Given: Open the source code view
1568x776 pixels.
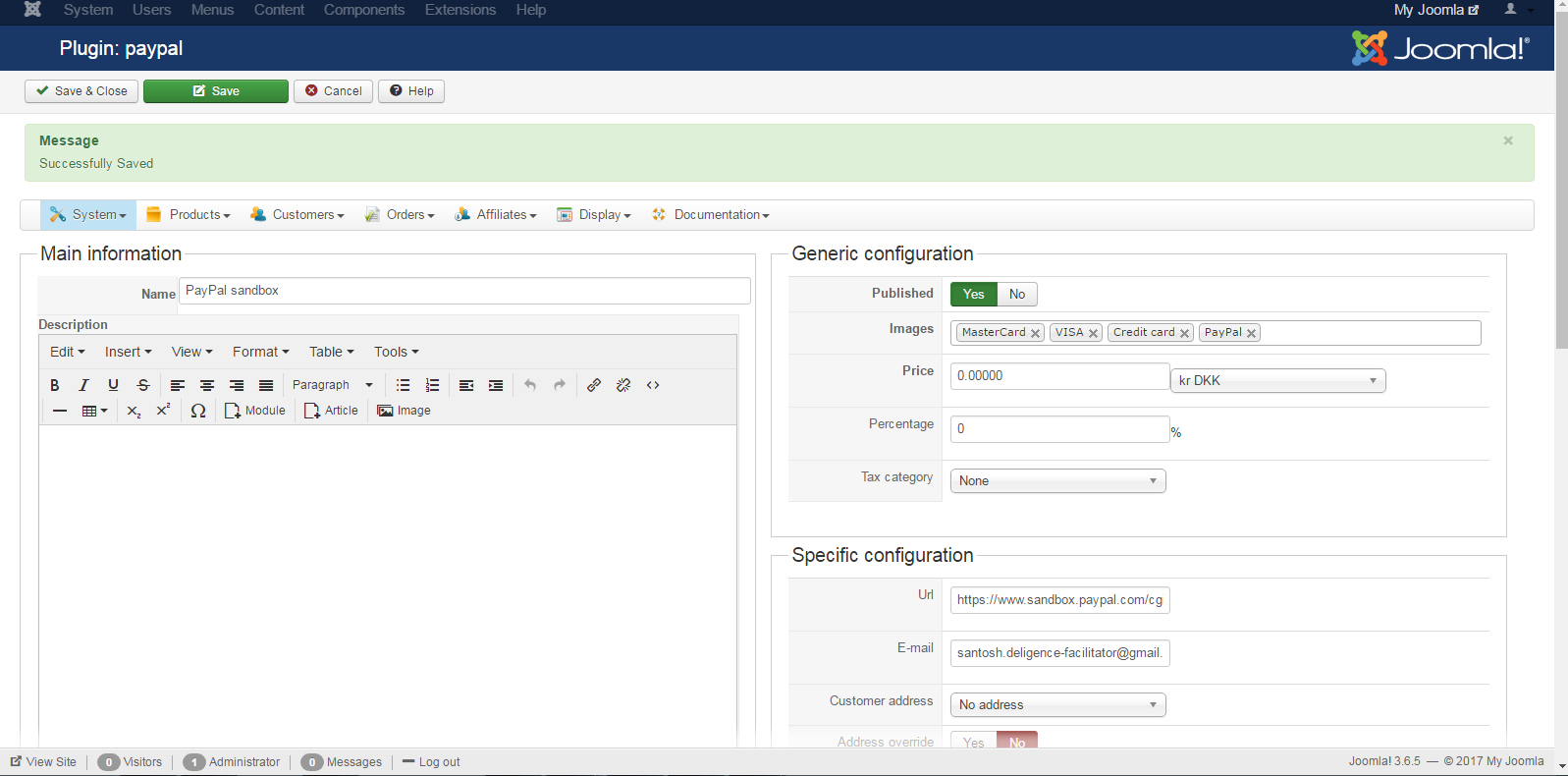Looking at the screenshot, I should (653, 385).
